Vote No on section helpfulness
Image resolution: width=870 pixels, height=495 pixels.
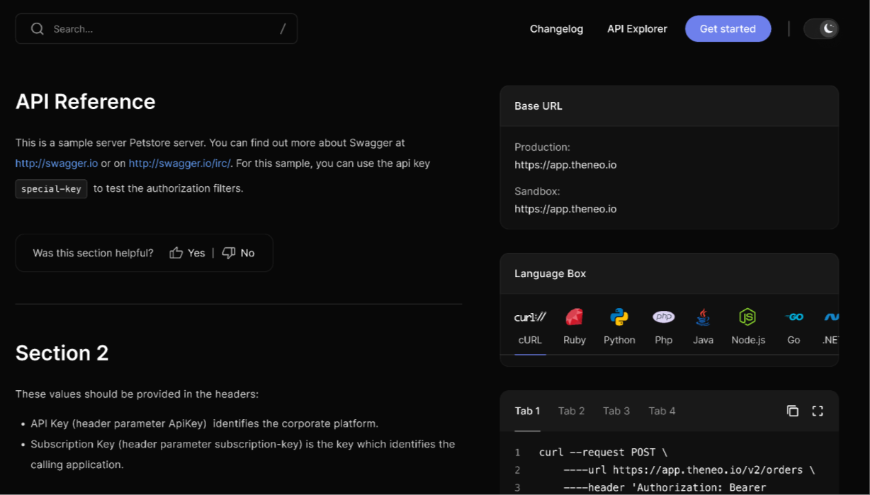(x=238, y=253)
